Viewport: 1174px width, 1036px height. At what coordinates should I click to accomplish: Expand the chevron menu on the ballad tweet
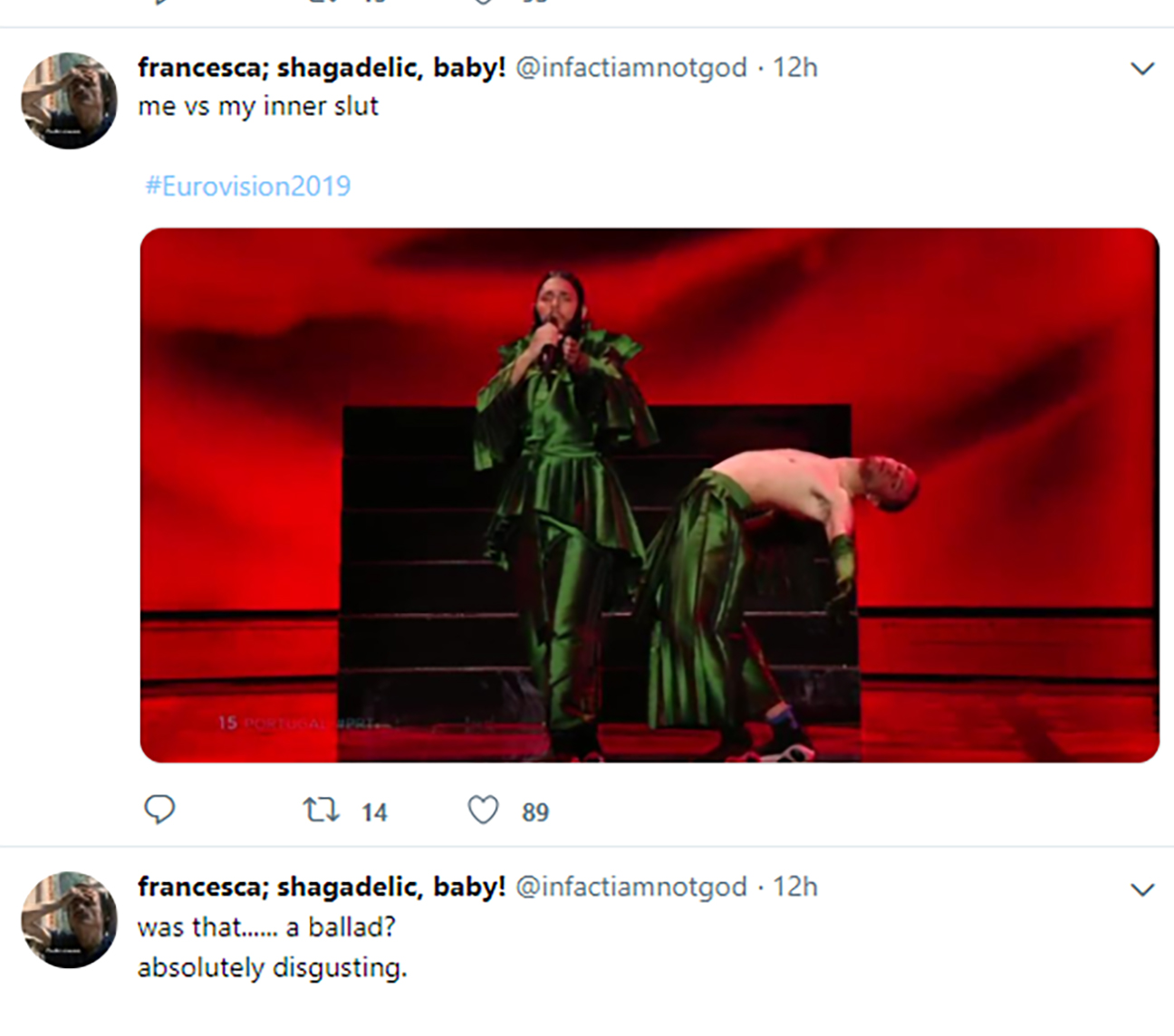(1143, 889)
